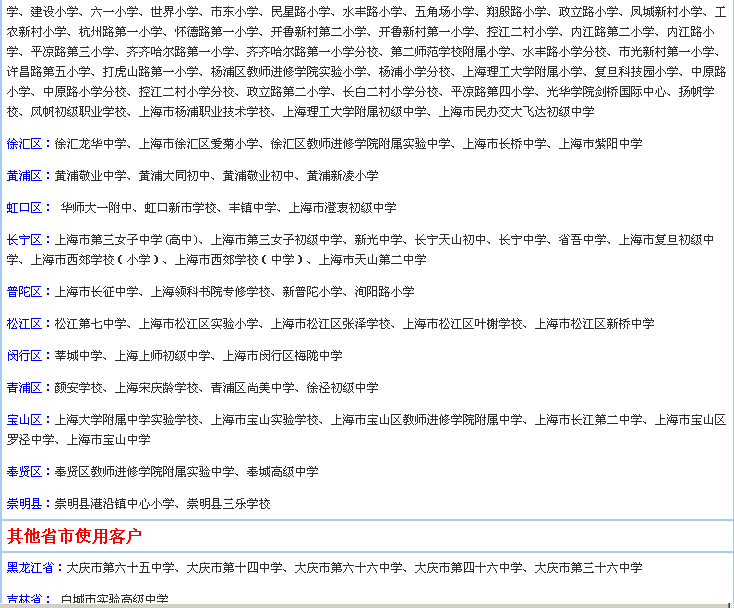This screenshot has width=734, height=608.
Task: Click the text 虹口新市学校
Action: pos(181,207)
